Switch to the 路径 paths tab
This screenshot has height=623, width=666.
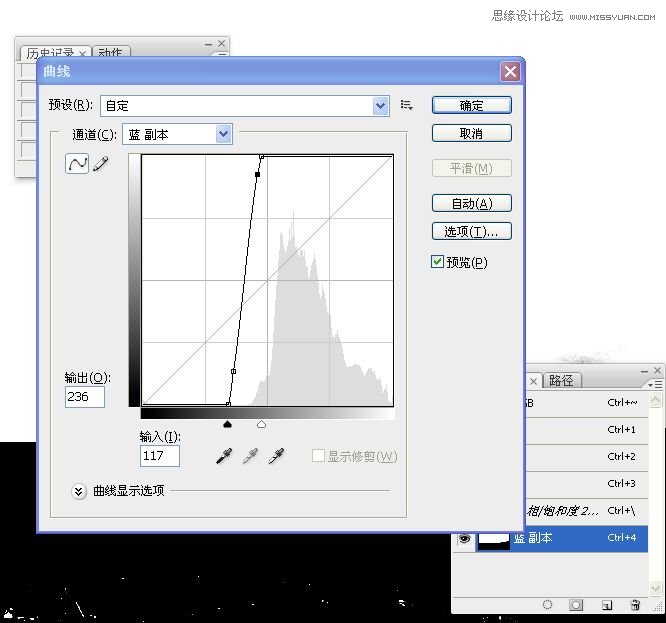click(x=561, y=381)
